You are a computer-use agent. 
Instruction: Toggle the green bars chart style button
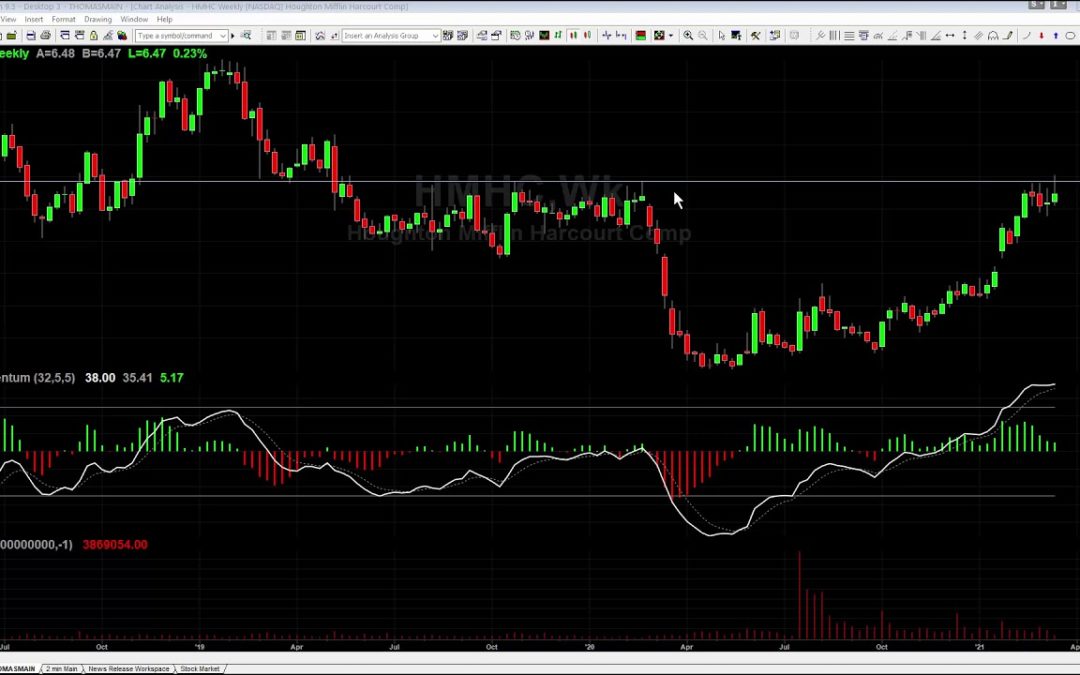(x=558, y=35)
